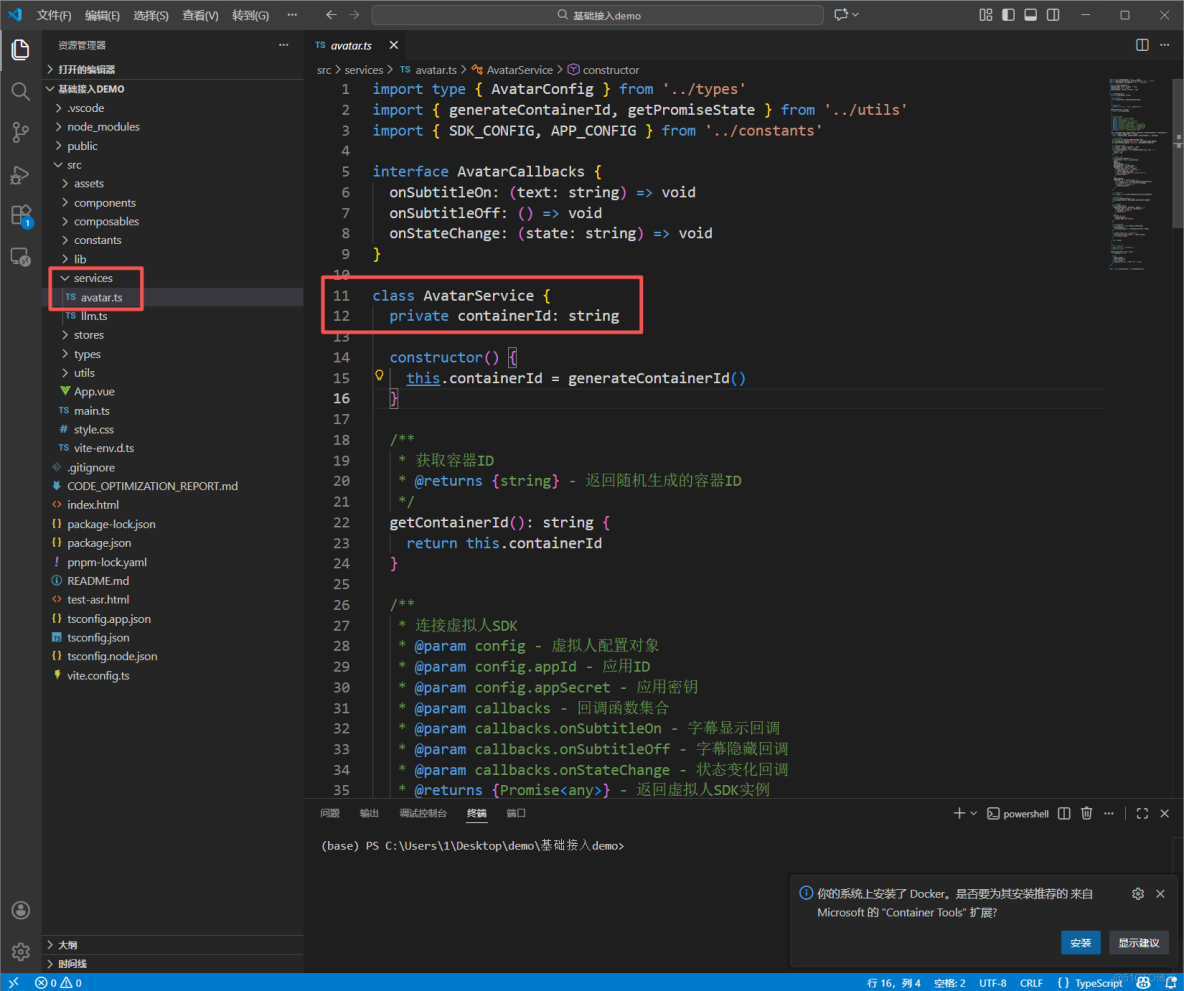Maximize the terminal panel size
The image size is (1184, 991).
click(x=1142, y=814)
